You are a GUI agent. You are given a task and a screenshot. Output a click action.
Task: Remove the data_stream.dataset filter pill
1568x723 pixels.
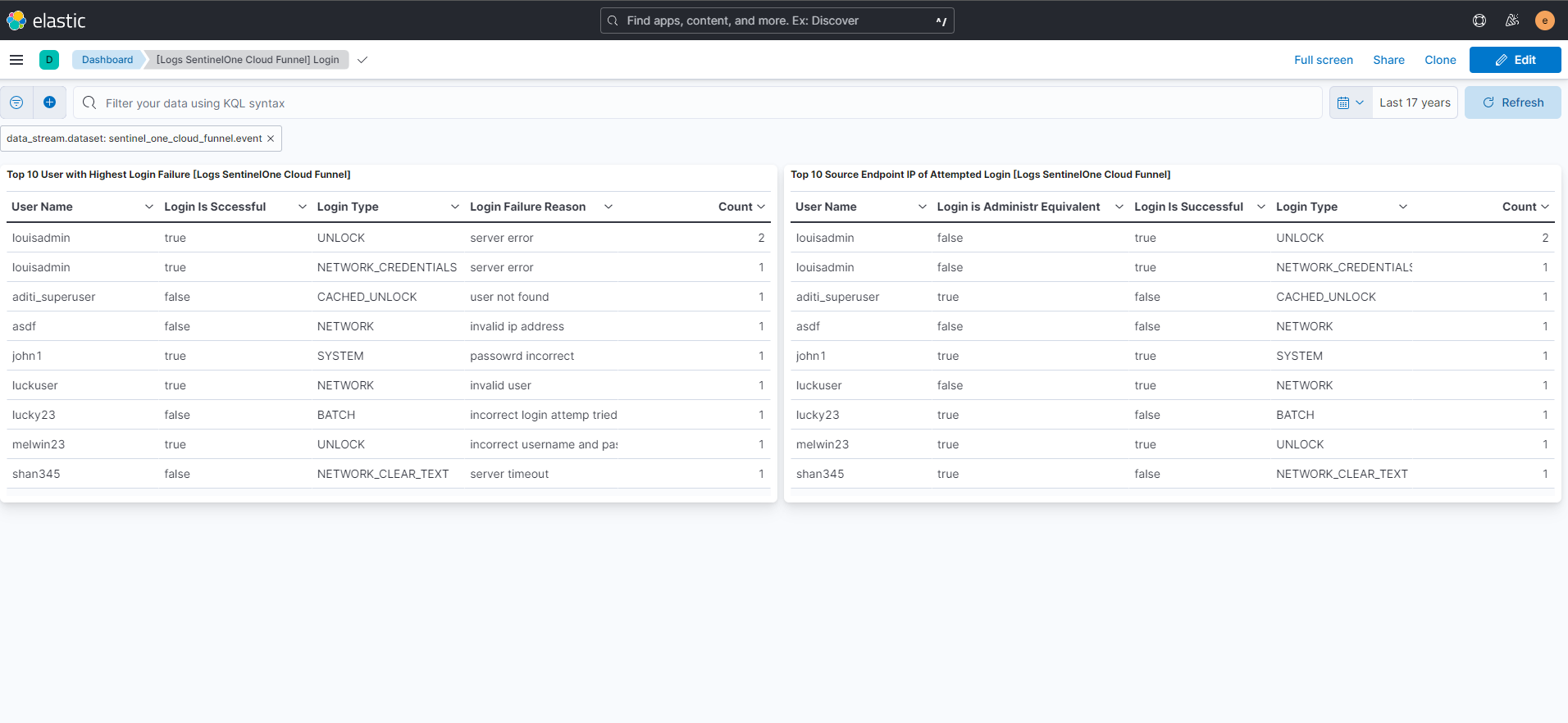click(x=271, y=139)
